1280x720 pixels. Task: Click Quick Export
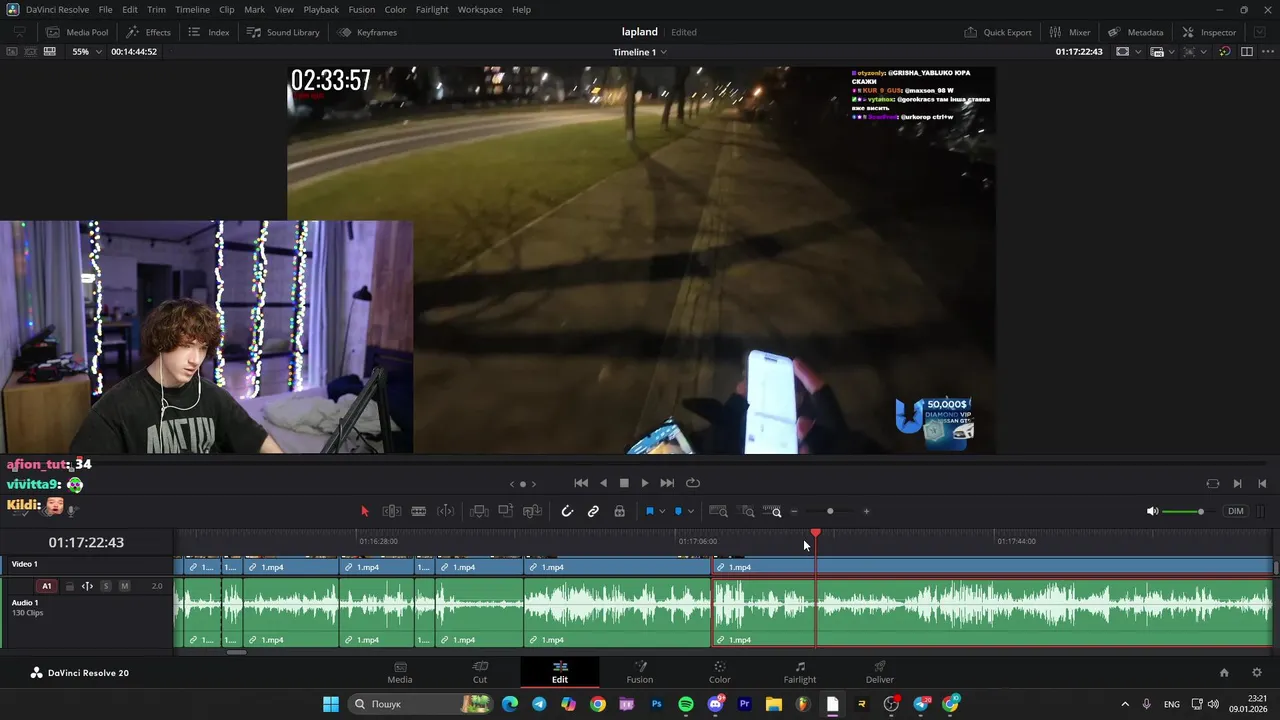[x=997, y=32]
